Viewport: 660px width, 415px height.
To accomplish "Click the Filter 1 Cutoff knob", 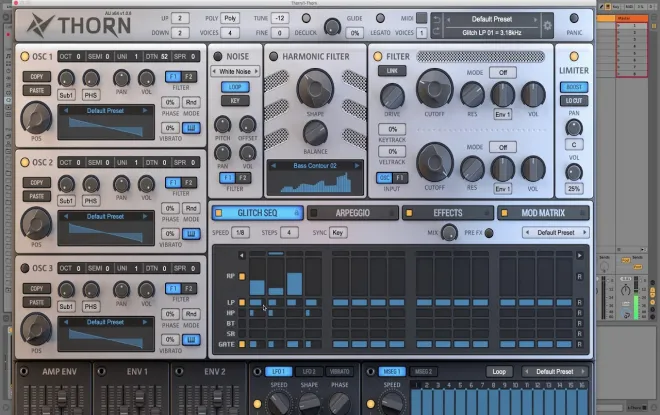I will pyautogui.click(x=434, y=89).
